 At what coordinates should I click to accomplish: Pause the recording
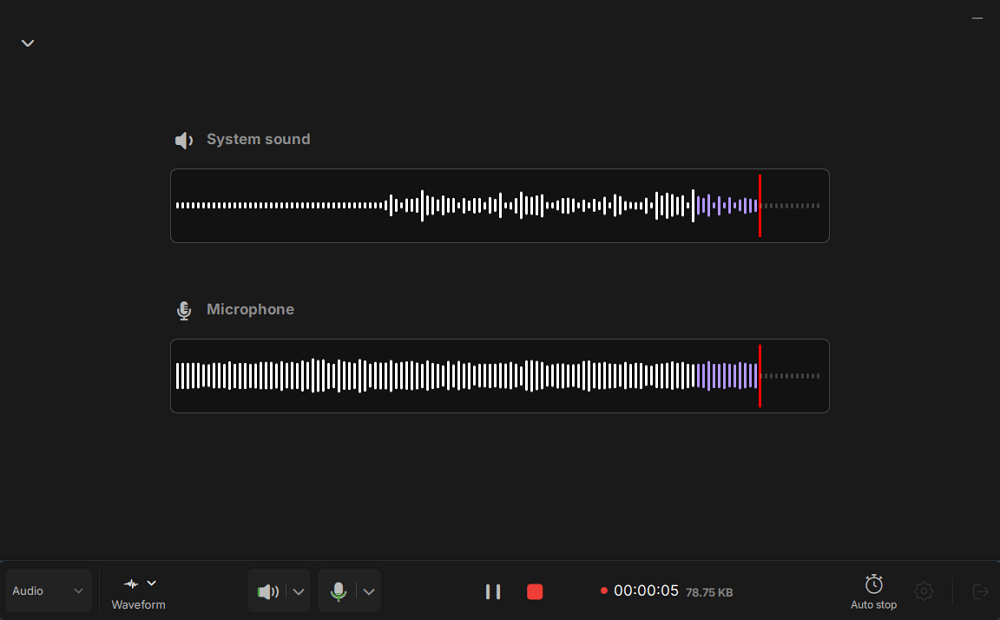click(x=492, y=592)
